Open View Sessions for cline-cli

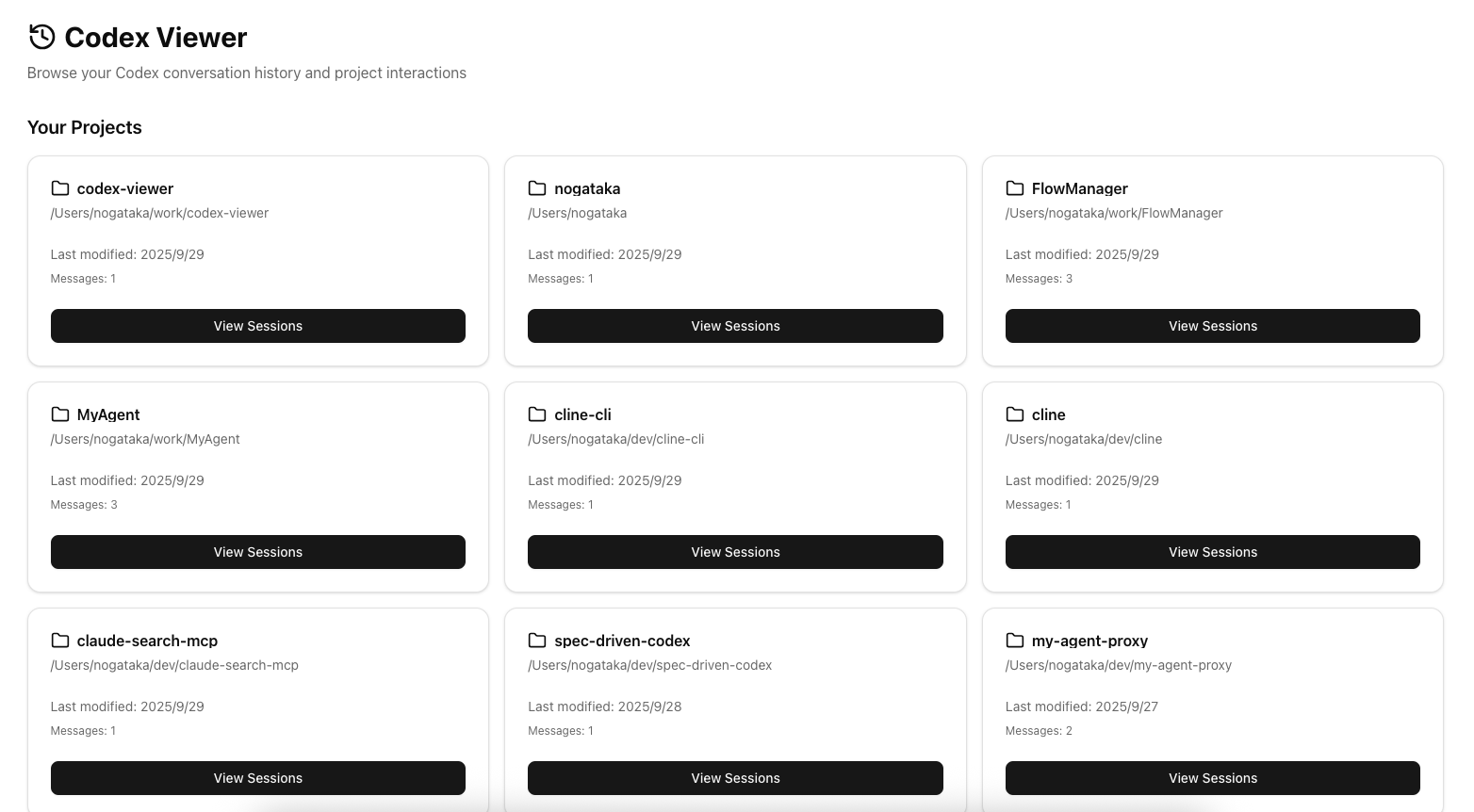[x=735, y=552]
